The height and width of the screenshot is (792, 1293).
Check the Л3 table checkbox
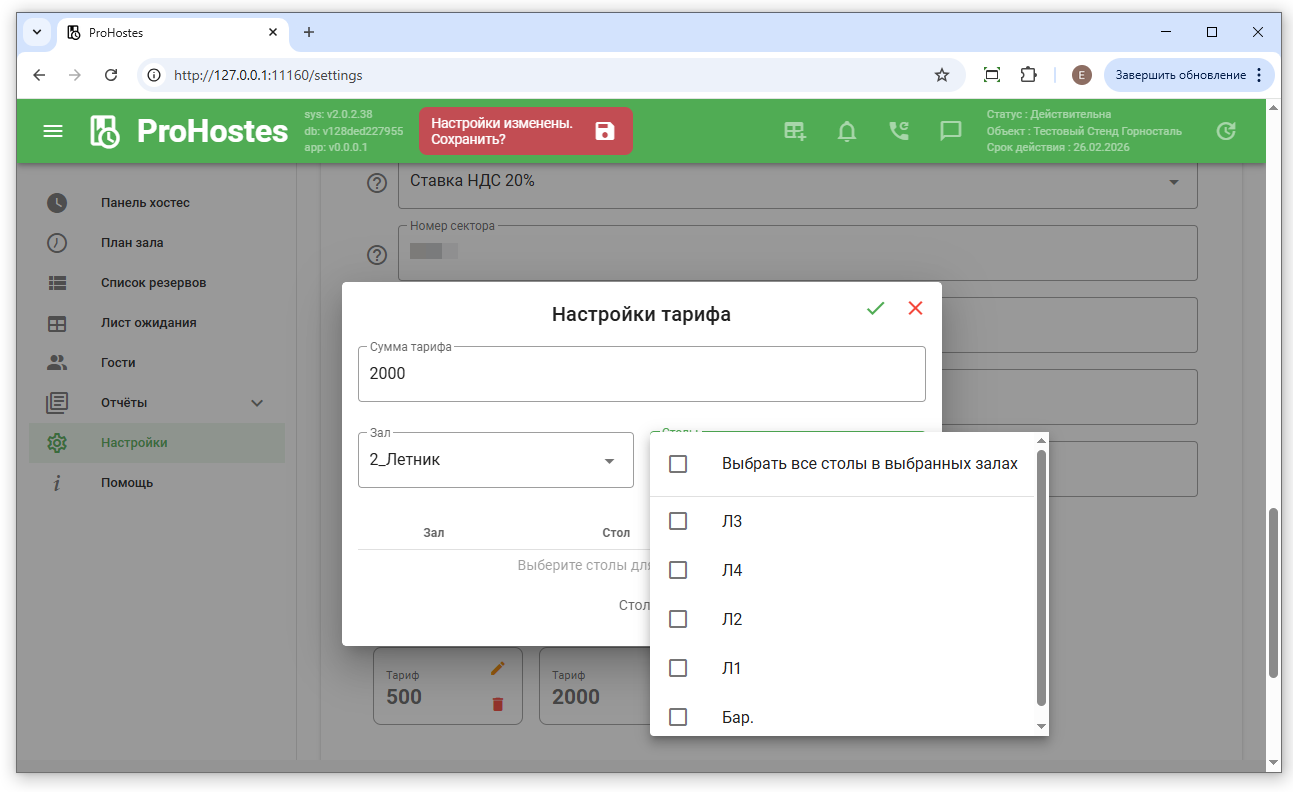(678, 521)
